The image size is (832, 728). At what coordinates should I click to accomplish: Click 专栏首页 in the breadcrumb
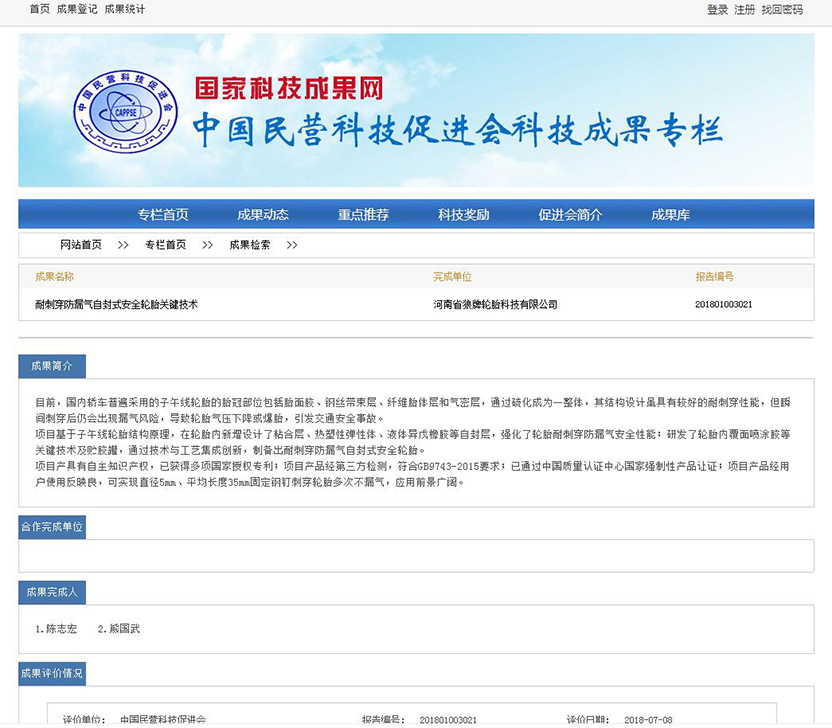165,245
